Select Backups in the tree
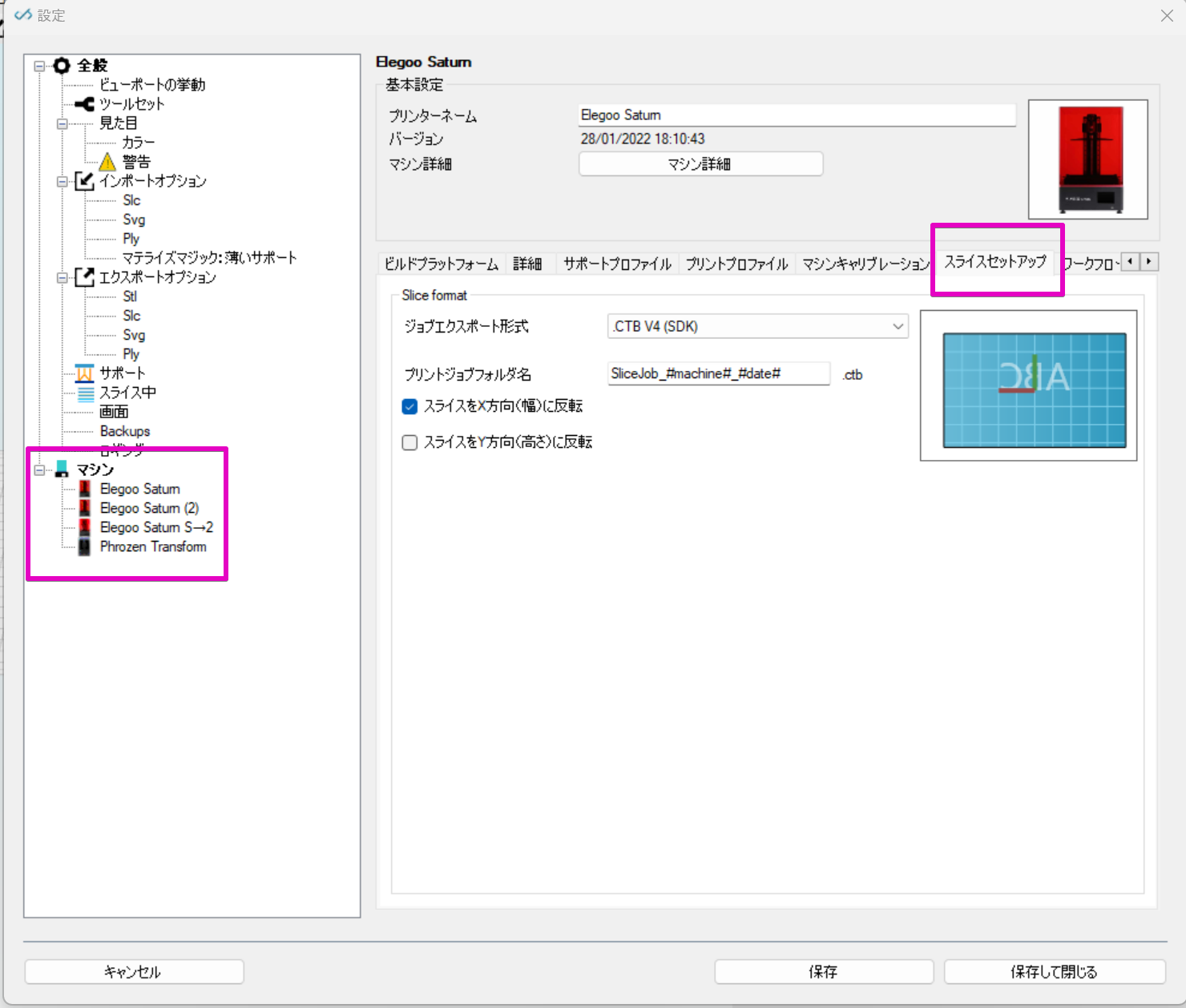 [x=125, y=431]
